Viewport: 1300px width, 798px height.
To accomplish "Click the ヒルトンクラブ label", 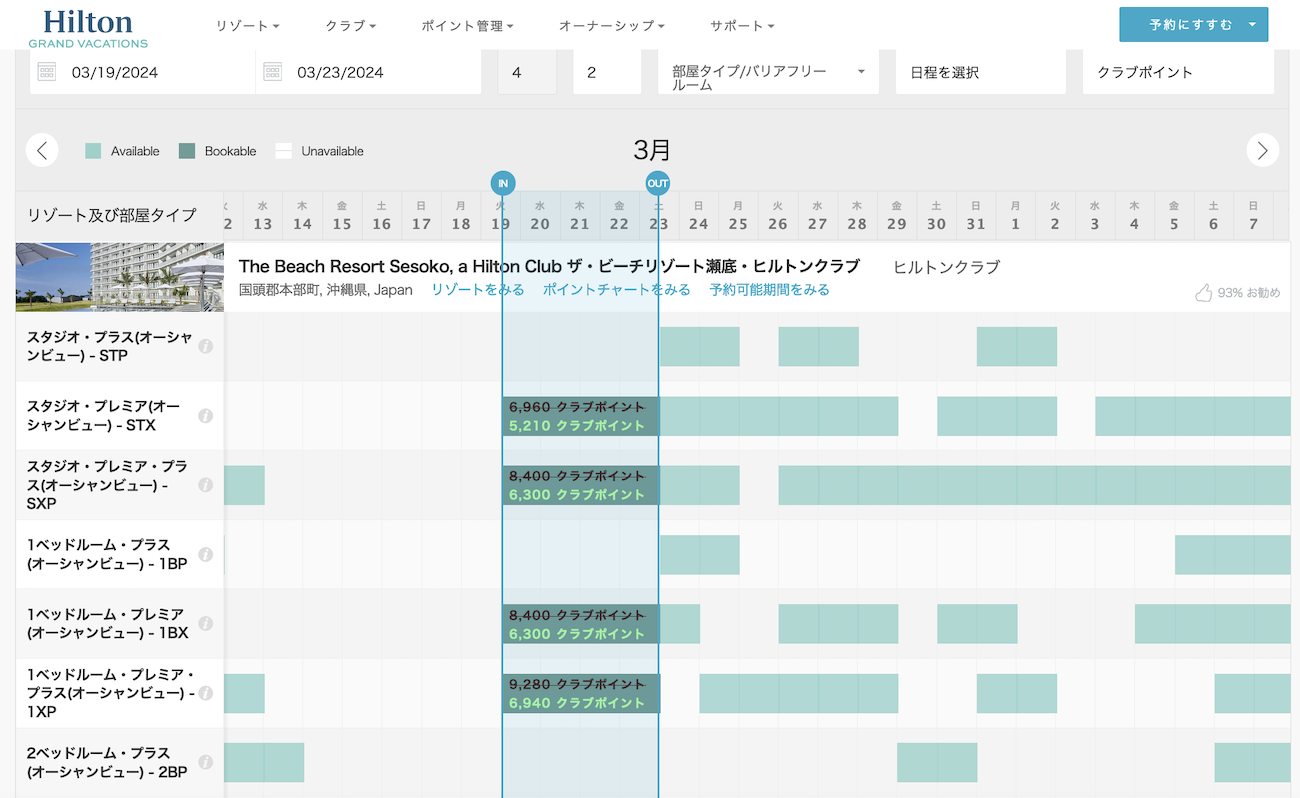I will pos(946,266).
